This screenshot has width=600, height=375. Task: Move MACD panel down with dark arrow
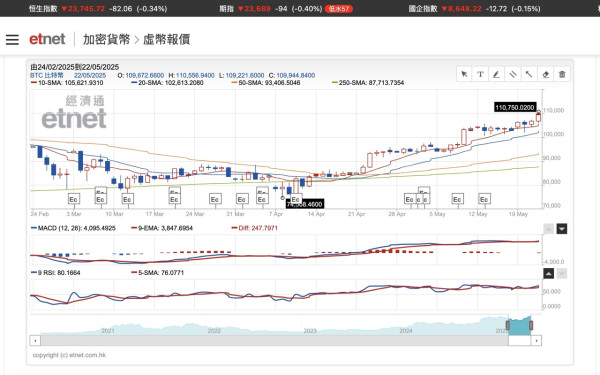[562, 229]
